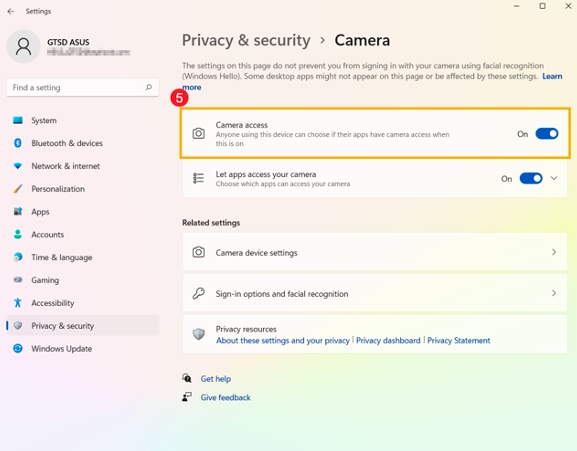Click the user profile avatar icon
This screenshot has height=451, width=577.
point(23,46)
